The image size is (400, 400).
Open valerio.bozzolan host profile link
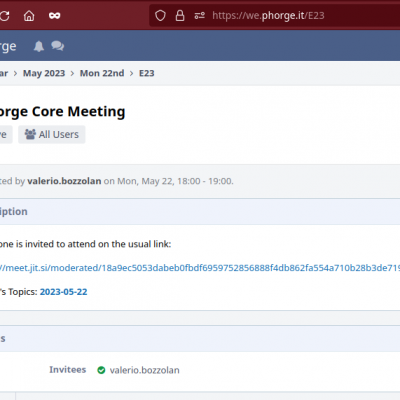click(x=64, y=181)
